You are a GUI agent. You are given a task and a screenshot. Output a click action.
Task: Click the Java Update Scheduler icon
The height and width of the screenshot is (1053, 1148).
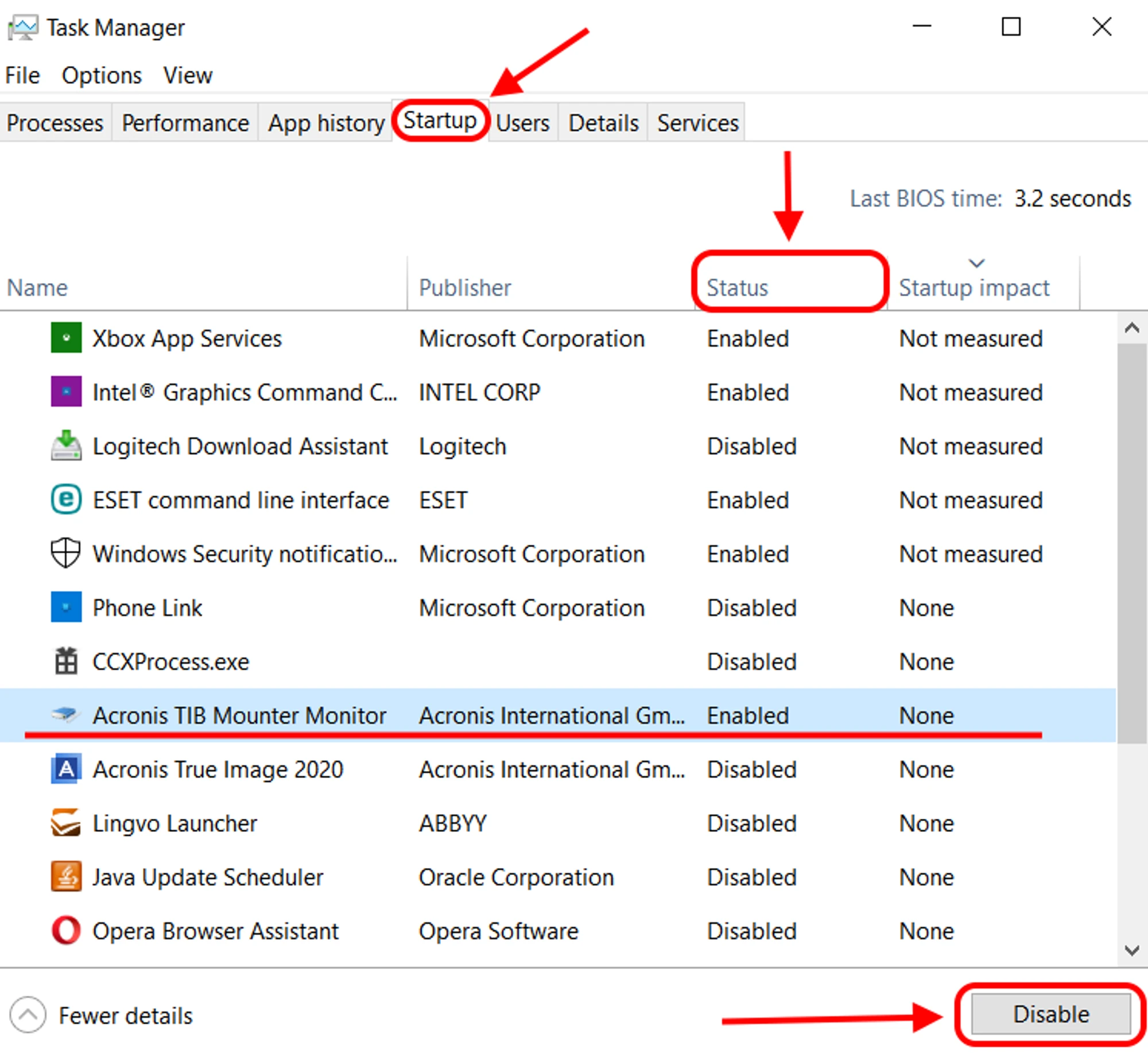(66, 877)
